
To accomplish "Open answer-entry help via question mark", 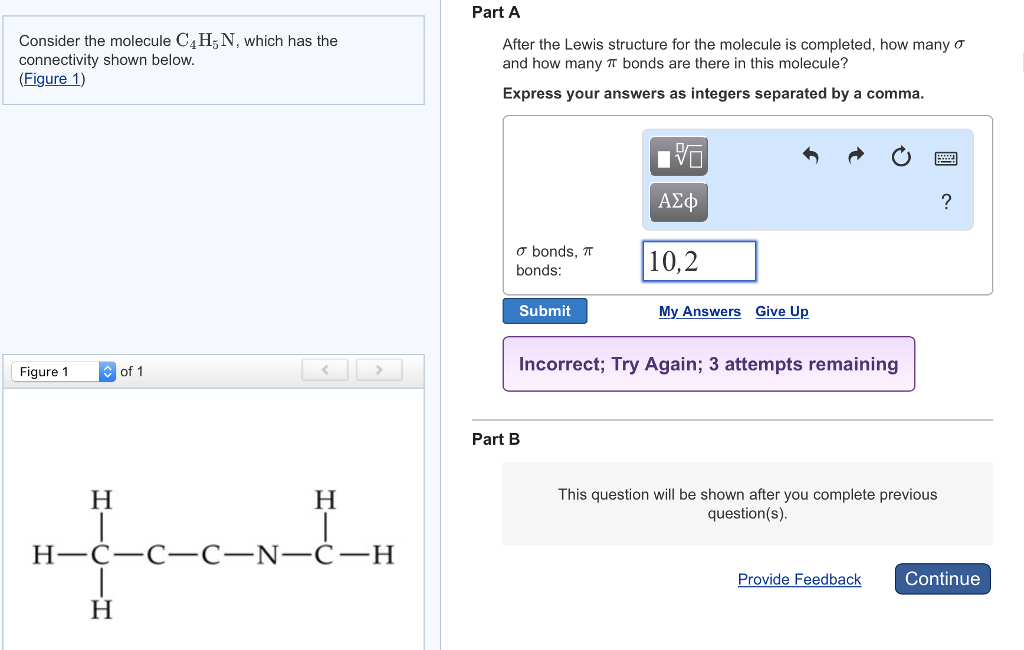I will (x=945, y=202).
